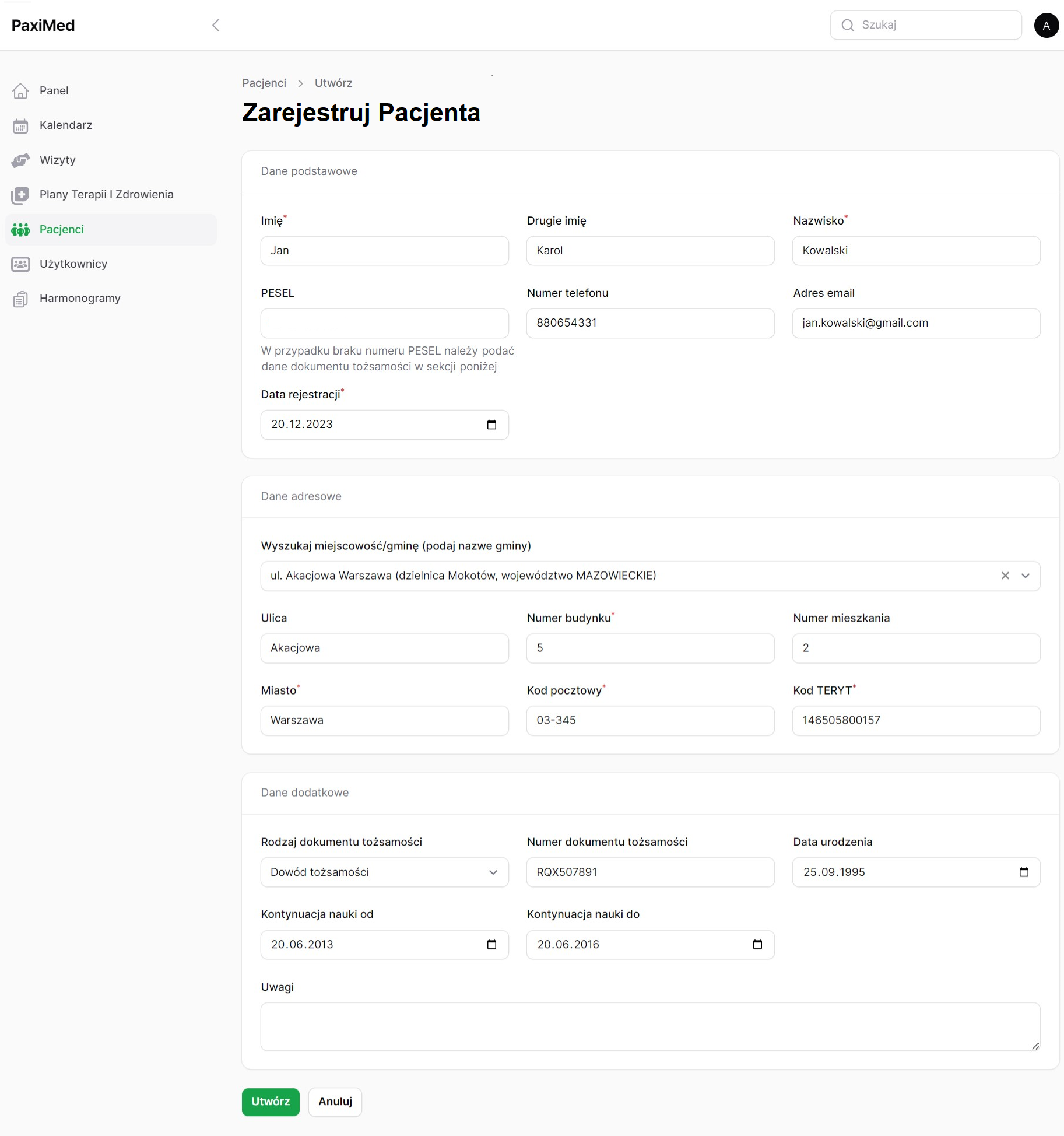Viewport: 1064px width, 1136px height.
Task: Click the Użytkownicy sidebar icon
Action: [20, 264]
